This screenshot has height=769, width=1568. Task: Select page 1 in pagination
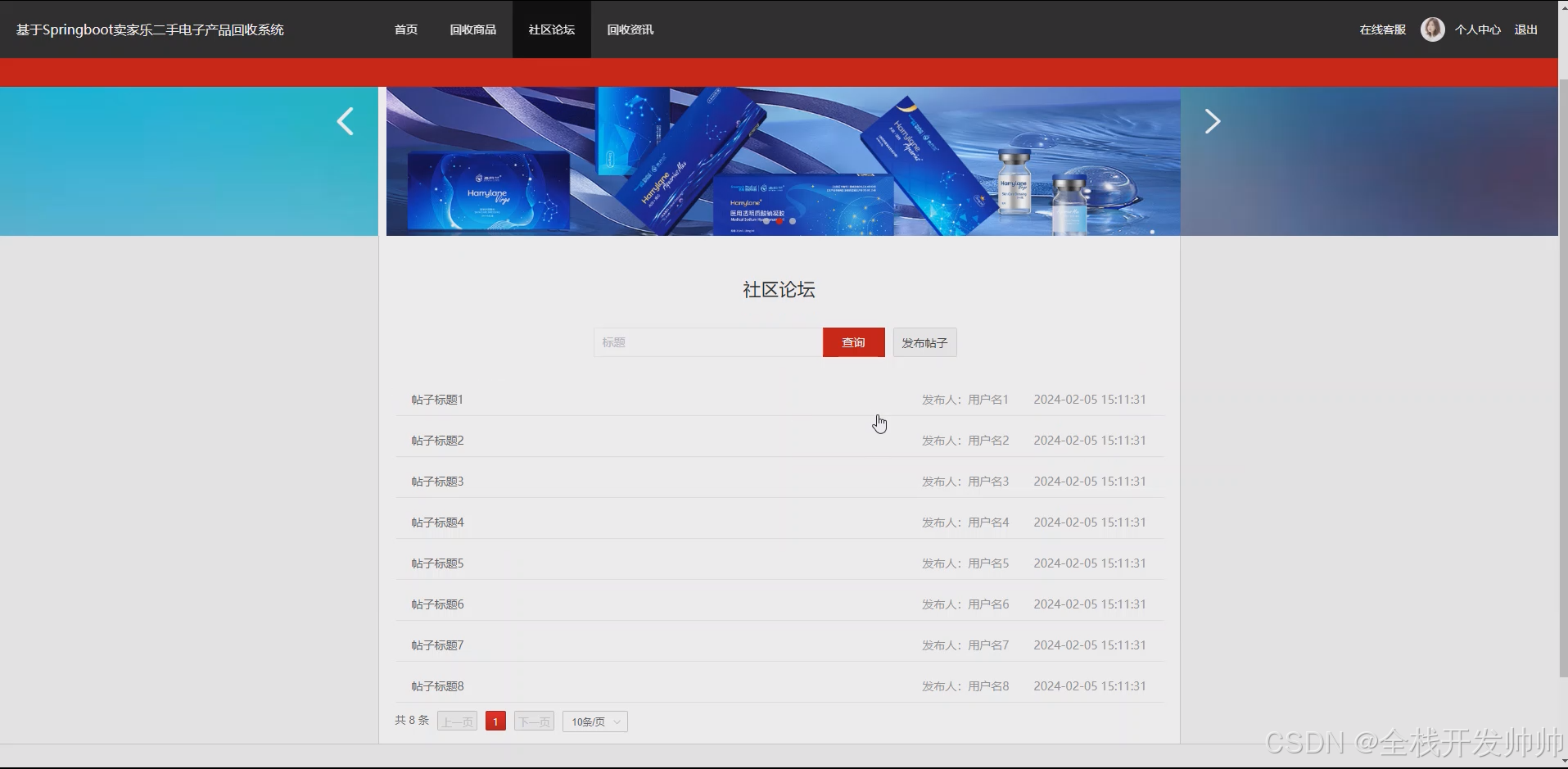495,722
